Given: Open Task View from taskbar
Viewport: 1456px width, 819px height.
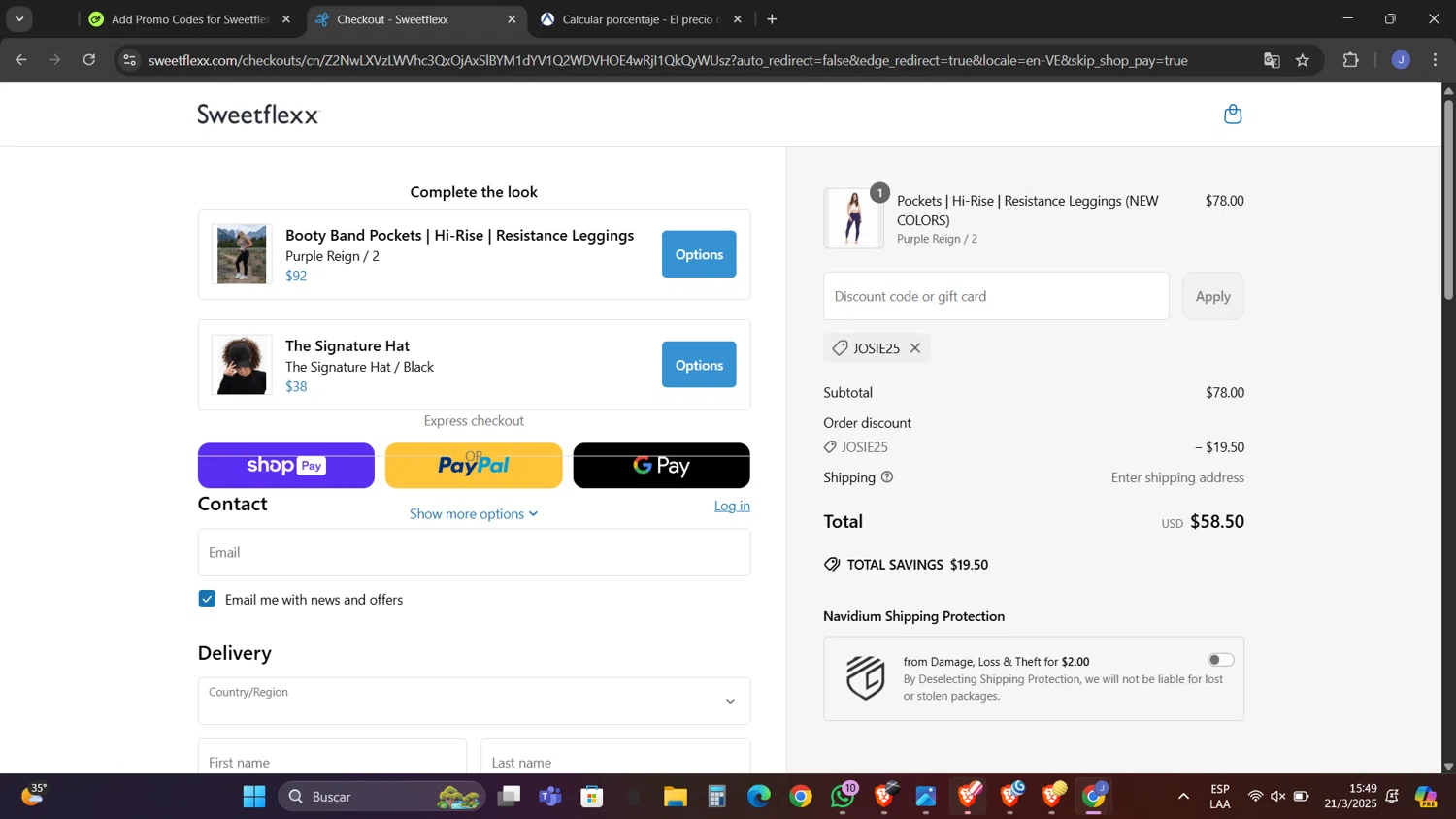Looking at the screenshot, I should pyautogui.click(x=509, y=797).
